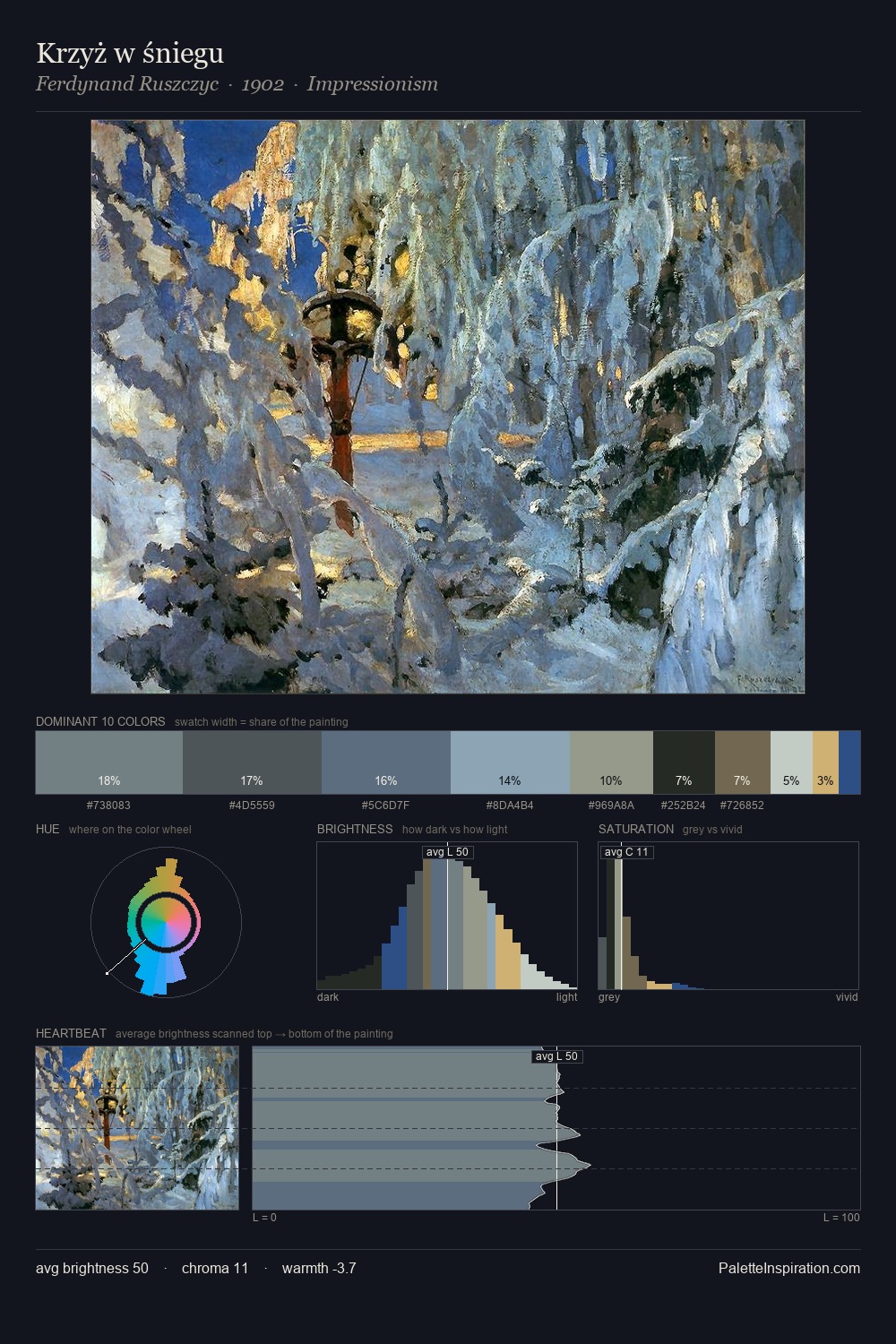This screenshot has width=896, height=1344.
Task: Select the 10% khaki grey swatch #969A8A
Action: click(x=611, y=762)
